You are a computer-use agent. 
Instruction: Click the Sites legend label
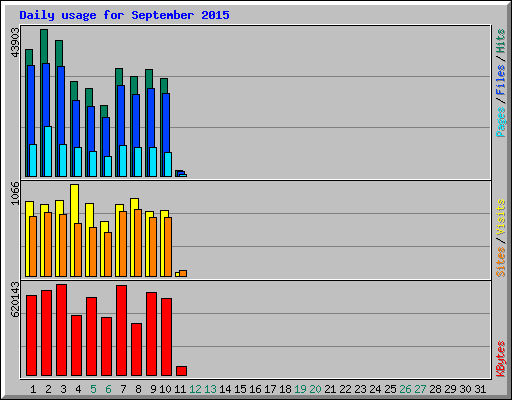pyautogui.click(x=501, y=261)
